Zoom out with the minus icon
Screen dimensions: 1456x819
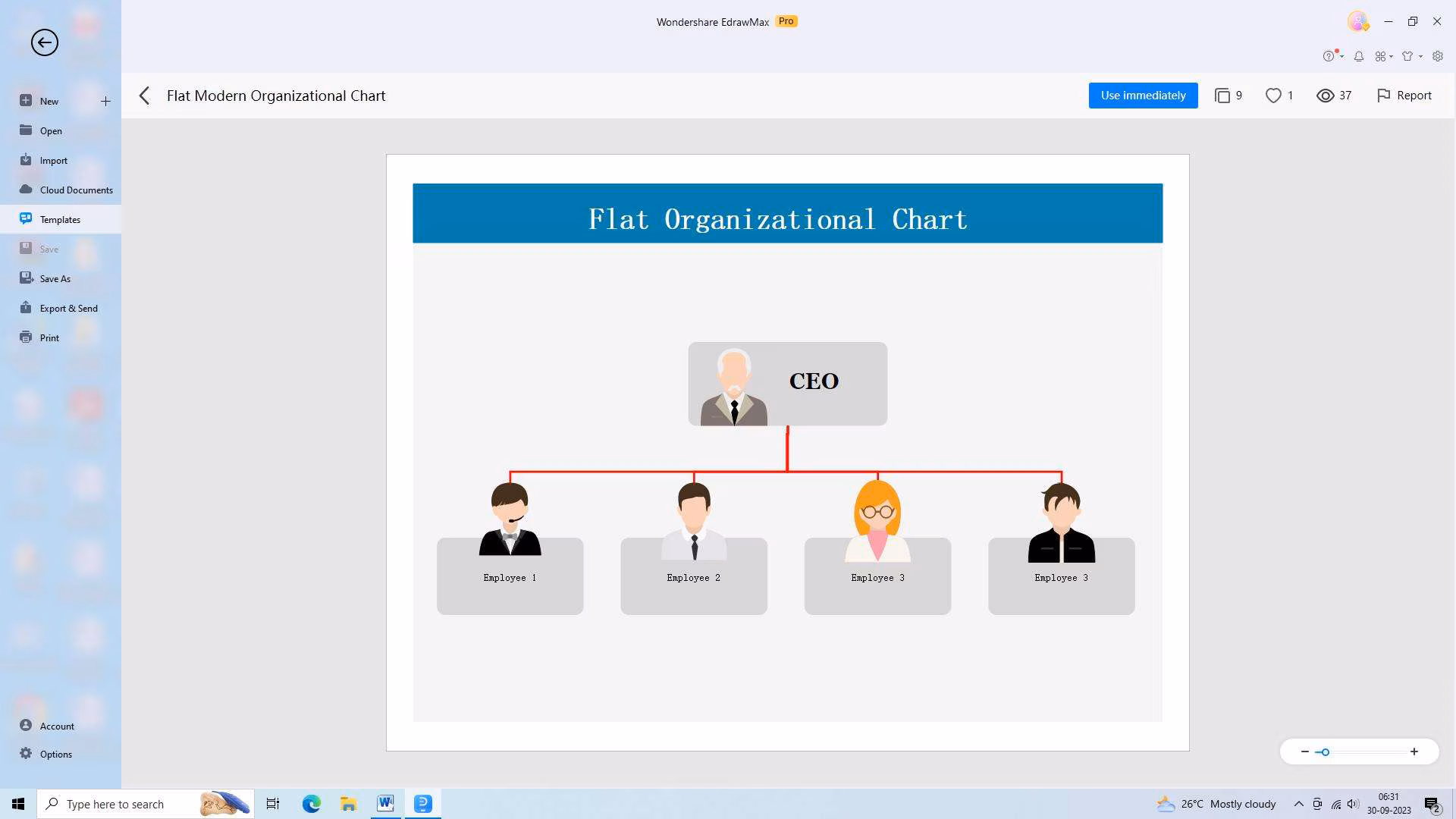(x=1304, y=752)
